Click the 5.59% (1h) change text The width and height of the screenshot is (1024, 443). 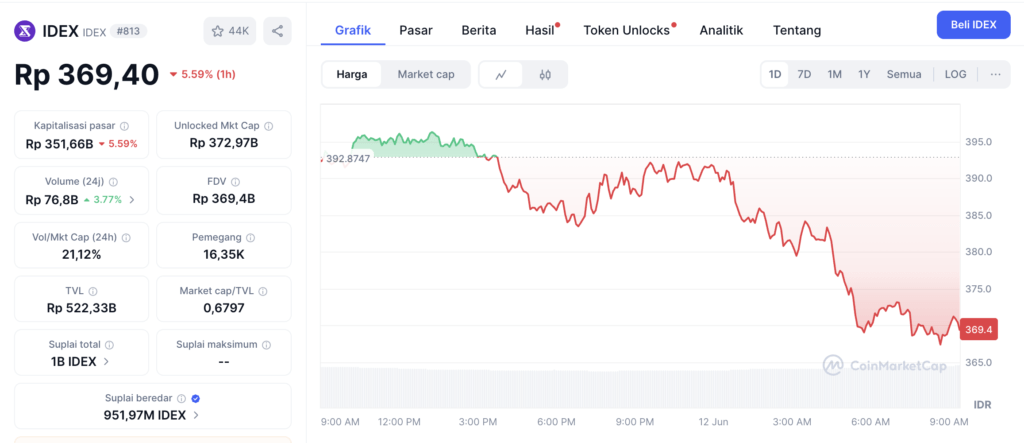click(202, 74)
